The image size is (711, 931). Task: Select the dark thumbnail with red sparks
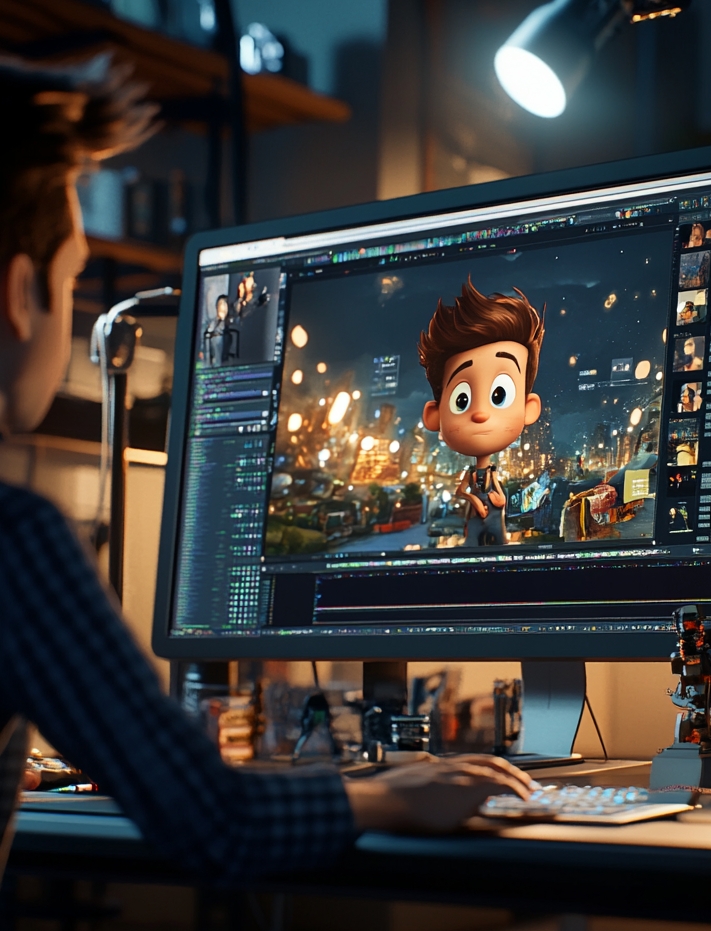[681, 482]
